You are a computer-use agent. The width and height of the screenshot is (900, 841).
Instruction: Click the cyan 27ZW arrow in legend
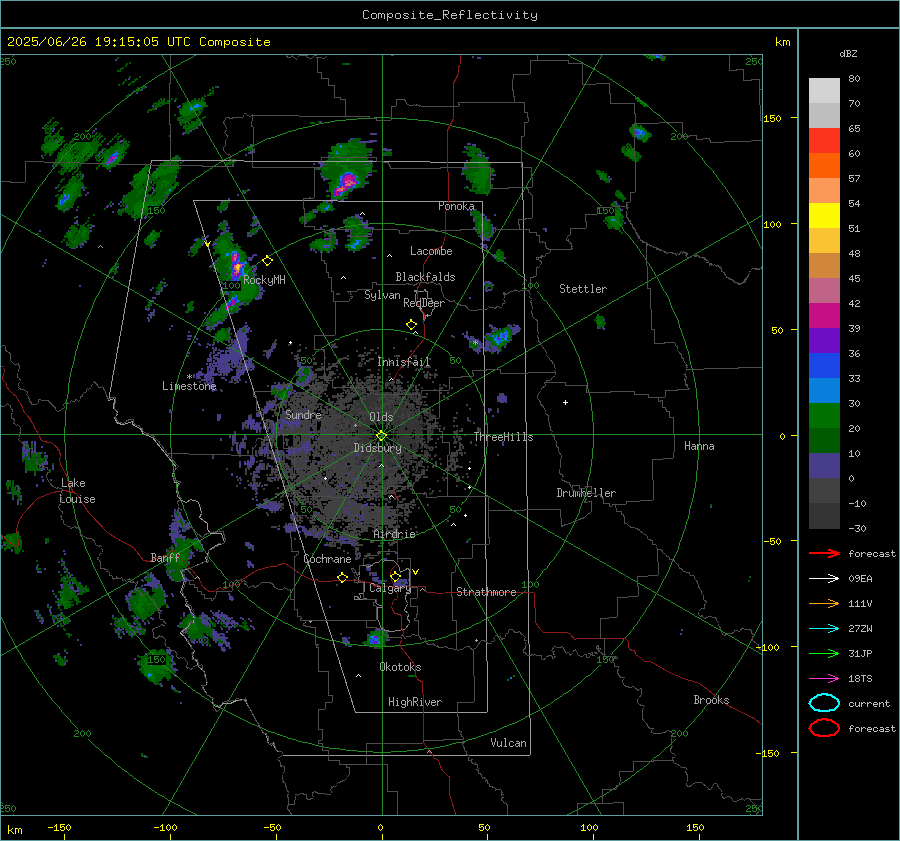[x=824, y=629]
